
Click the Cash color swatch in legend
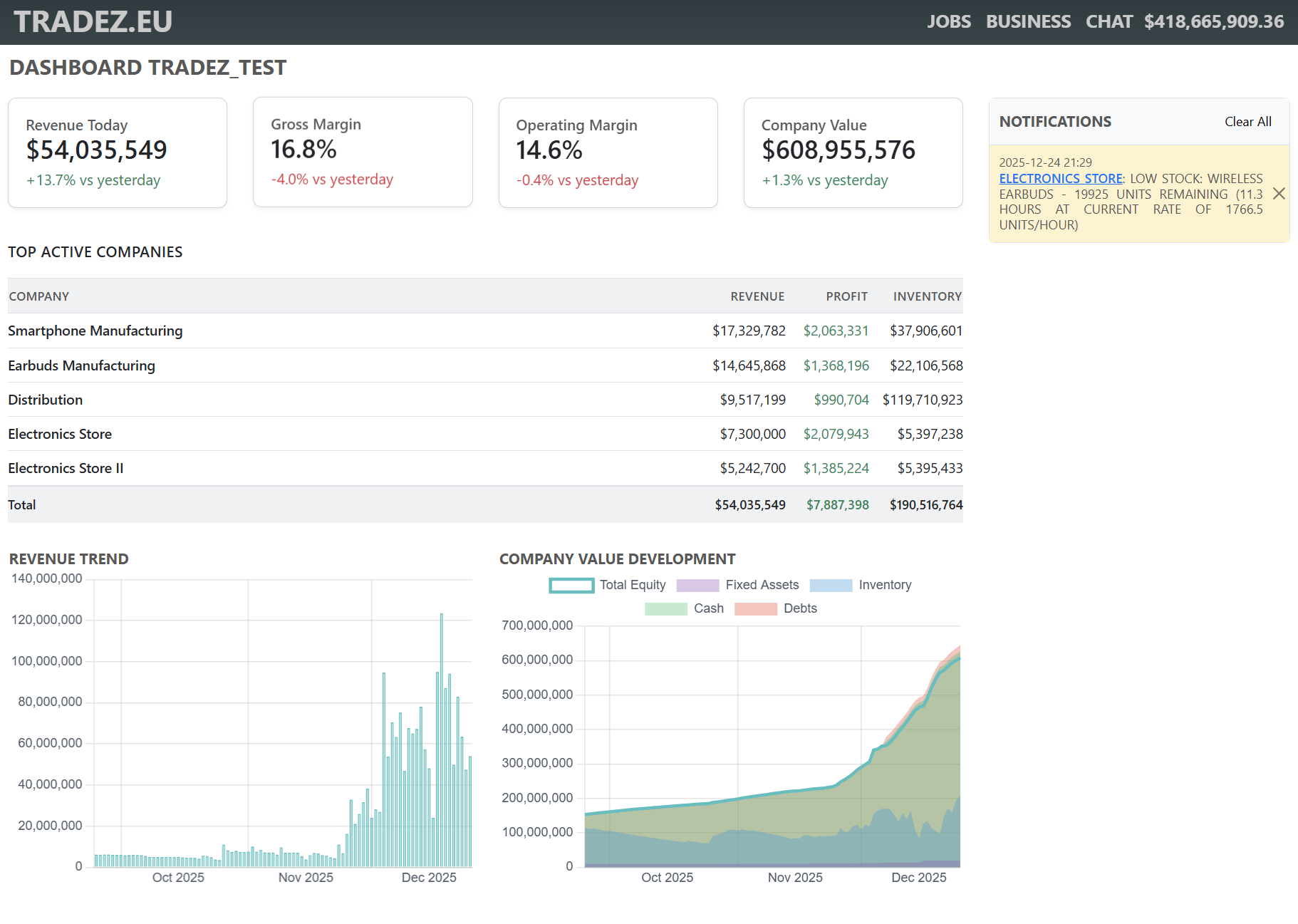(665, 608)
